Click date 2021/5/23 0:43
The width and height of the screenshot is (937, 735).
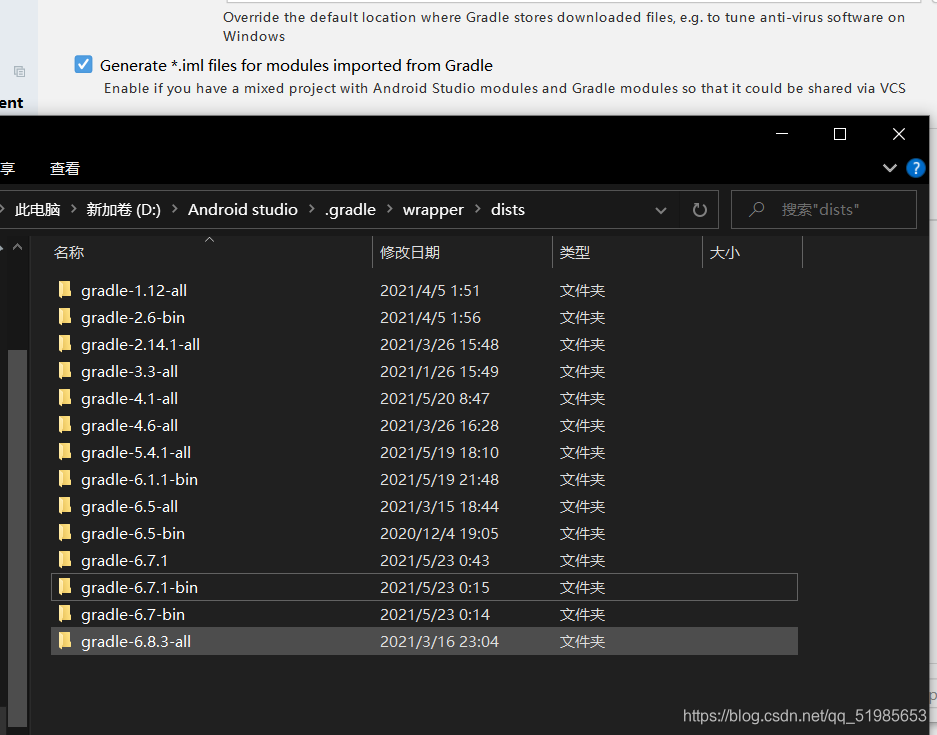434,561
